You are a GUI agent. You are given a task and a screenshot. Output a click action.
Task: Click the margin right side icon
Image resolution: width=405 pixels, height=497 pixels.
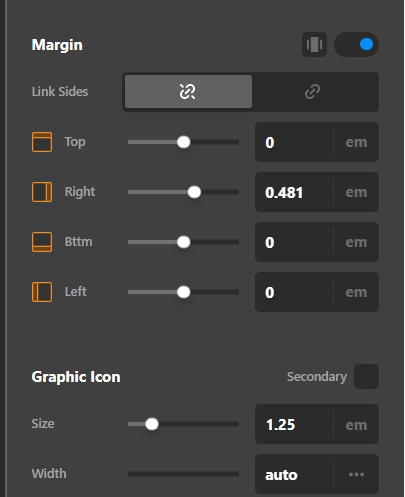pos(42,192)
